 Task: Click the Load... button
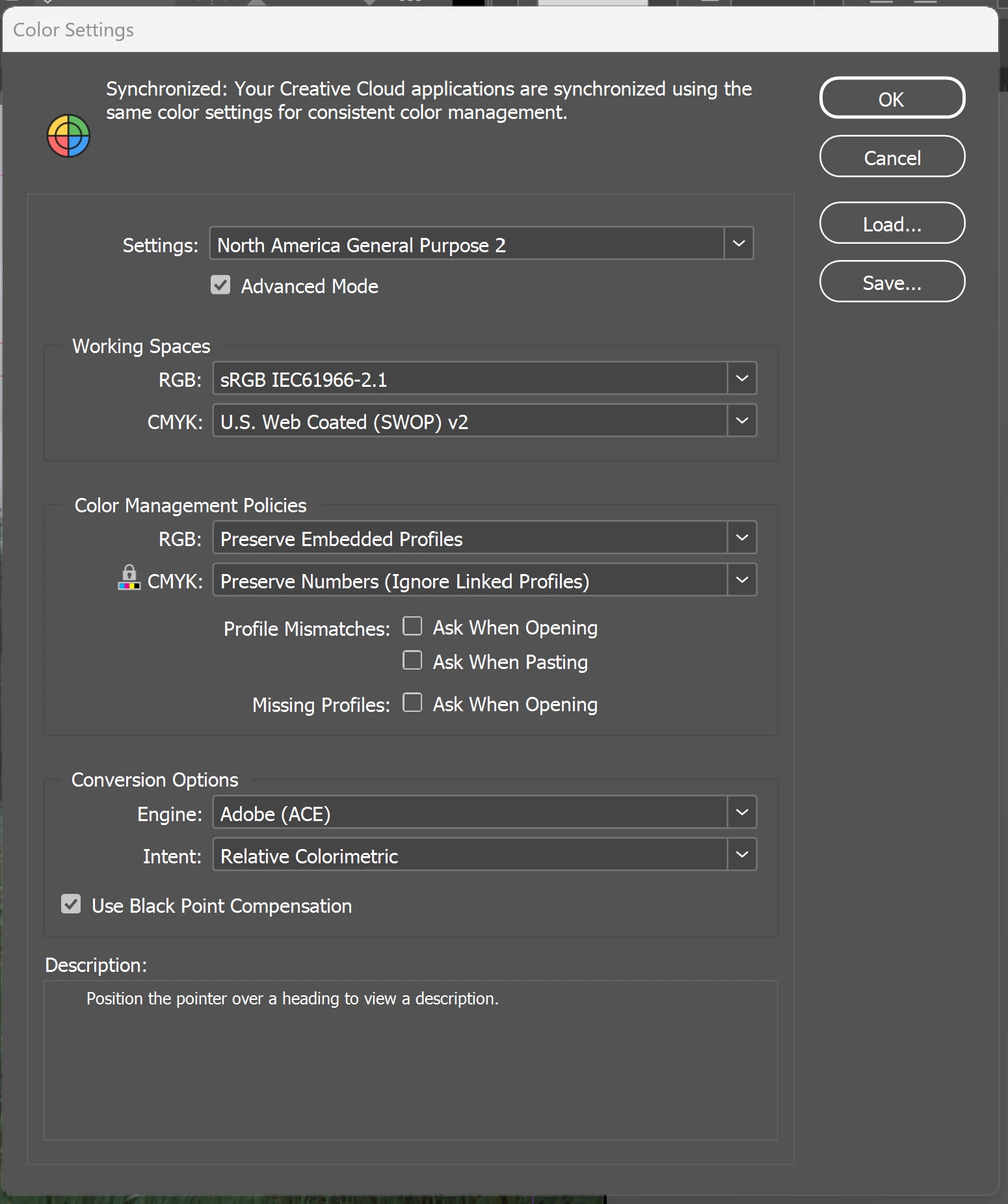(892, 223)
